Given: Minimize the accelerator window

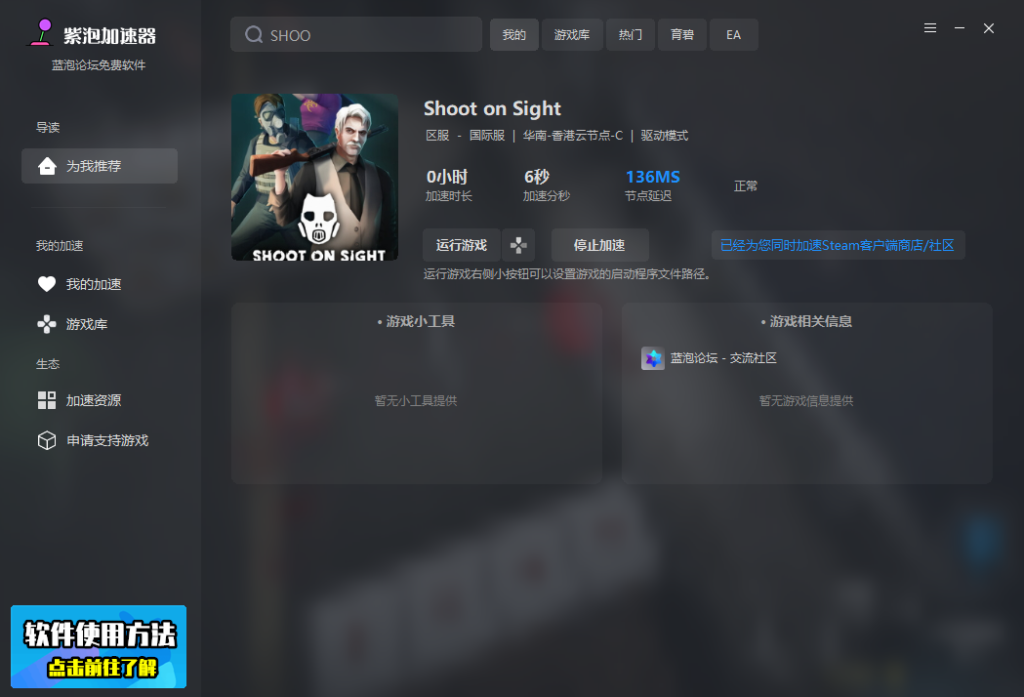Looking at the screenshot, I should 959,28.
